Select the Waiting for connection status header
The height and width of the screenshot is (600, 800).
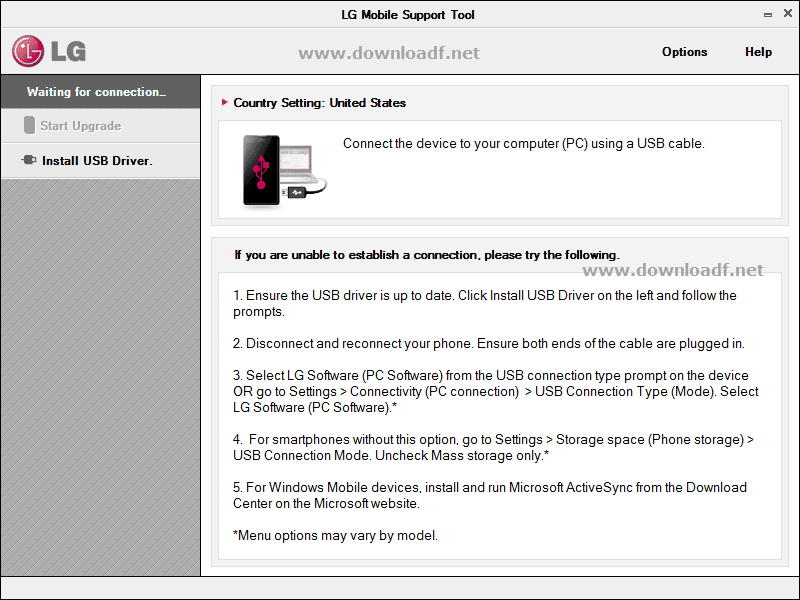coord(101,92)
